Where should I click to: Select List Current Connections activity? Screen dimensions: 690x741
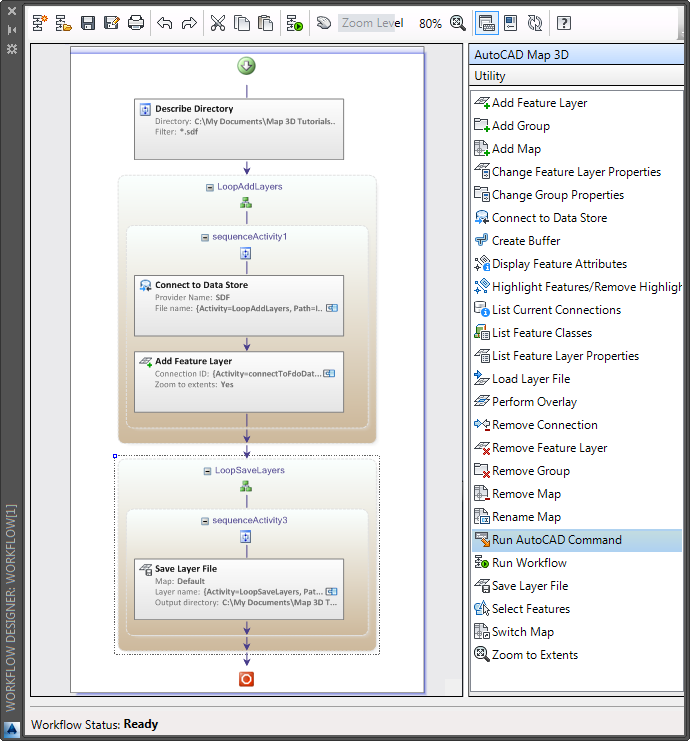577,310
